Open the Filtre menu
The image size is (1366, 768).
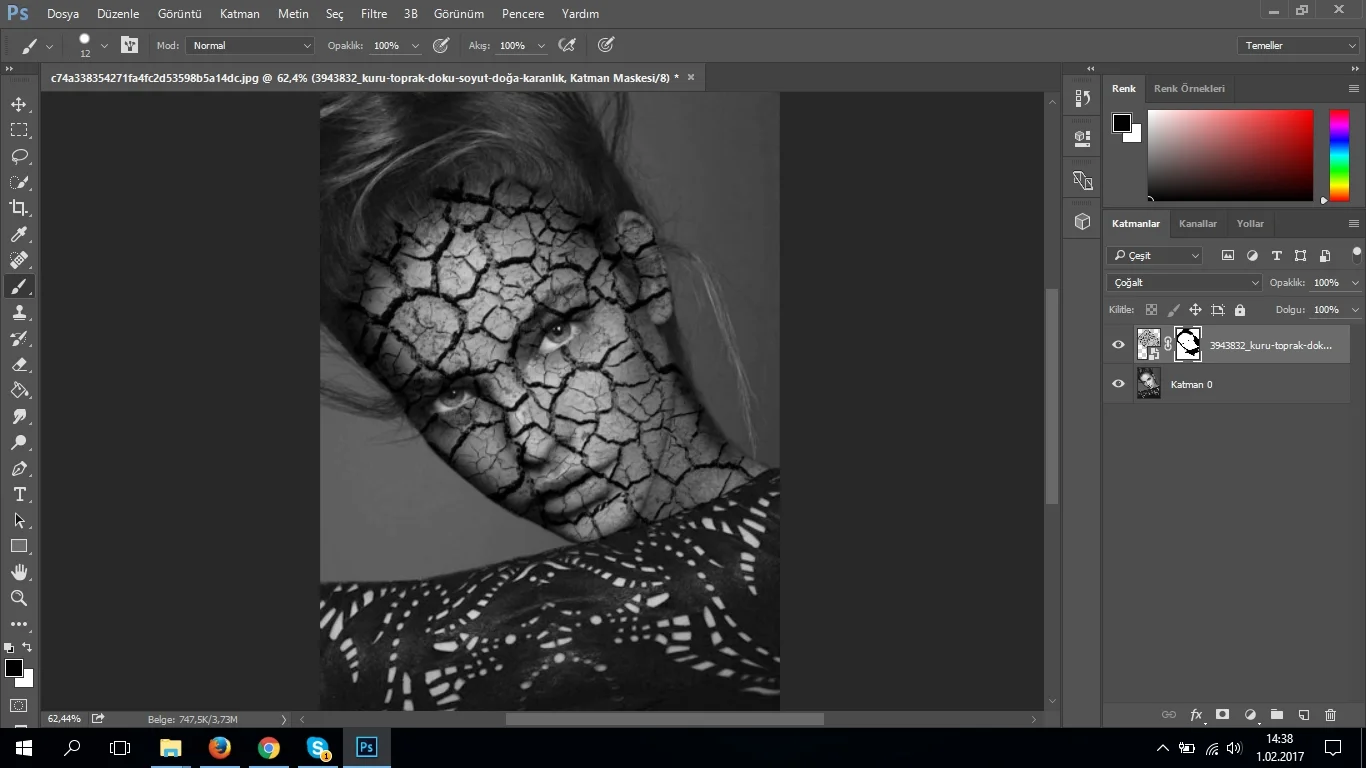click(x=374, y=14)
